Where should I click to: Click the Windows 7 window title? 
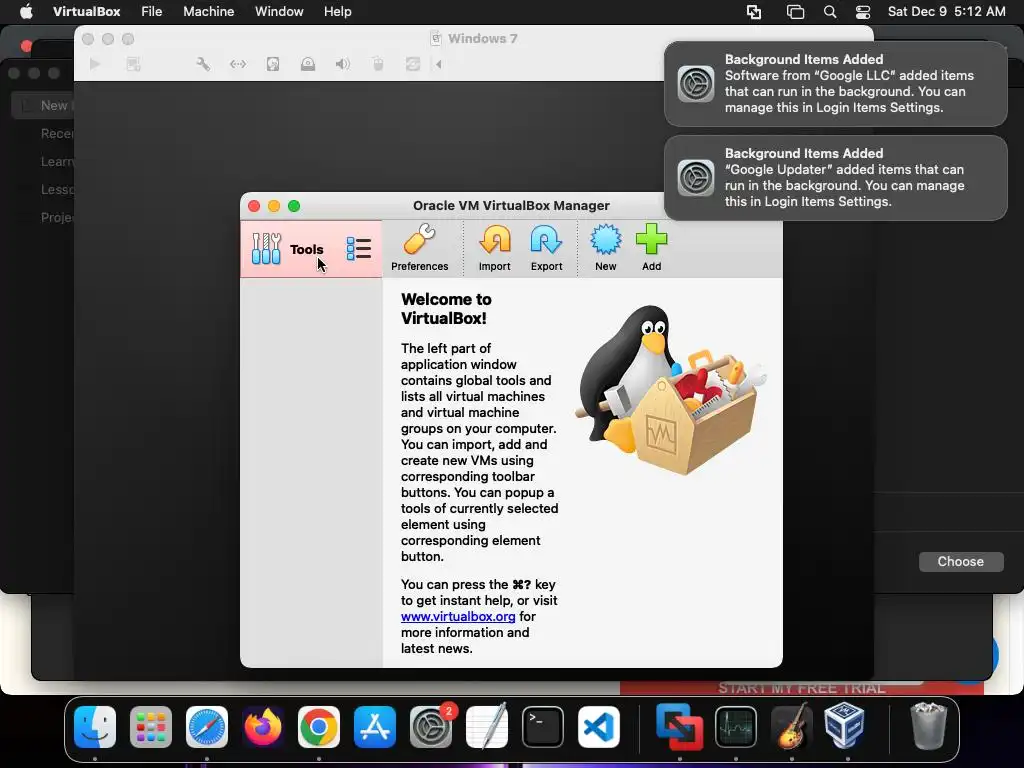point(483,39)
